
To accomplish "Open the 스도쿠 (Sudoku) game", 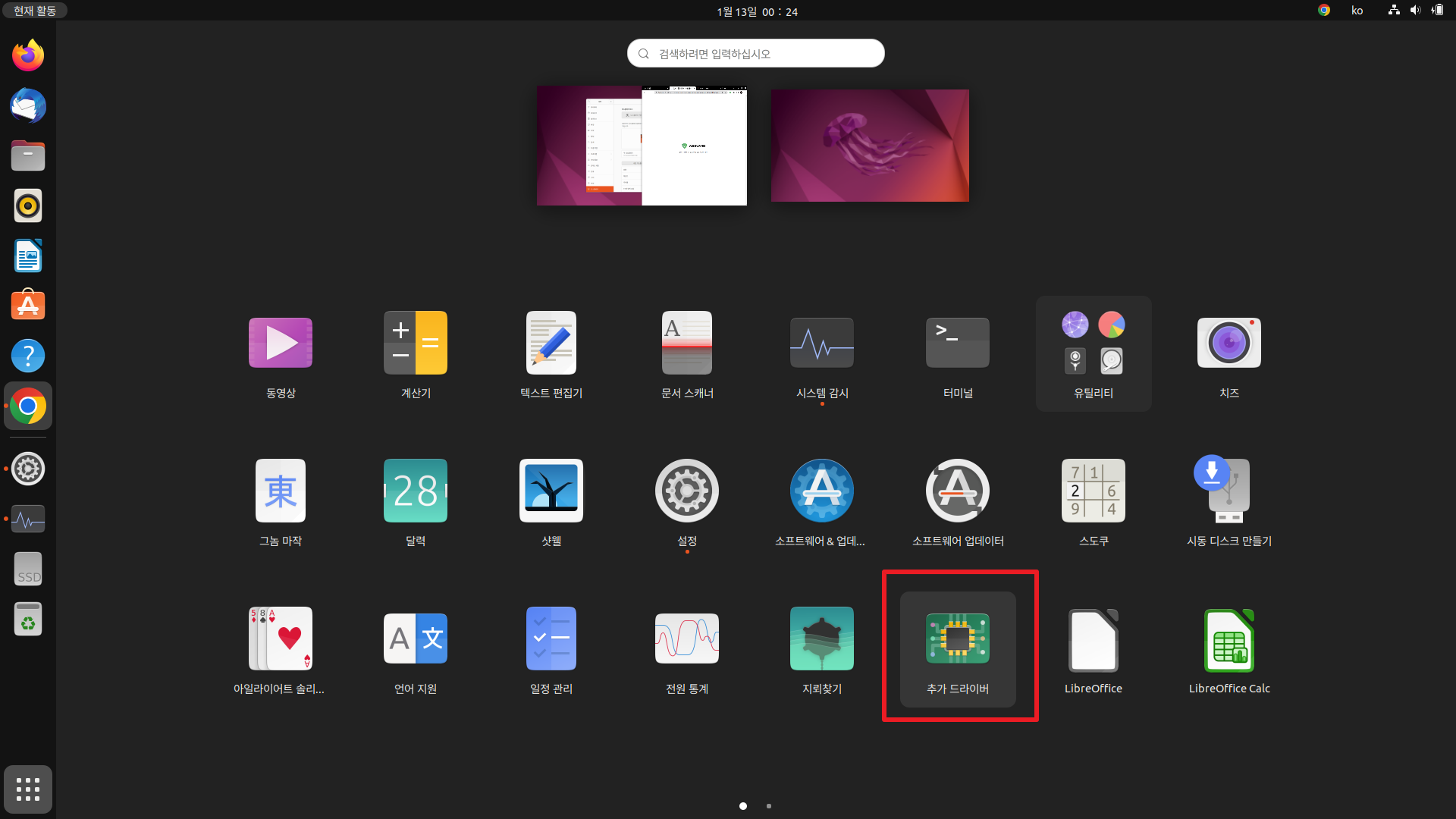I will point(1093,491).
